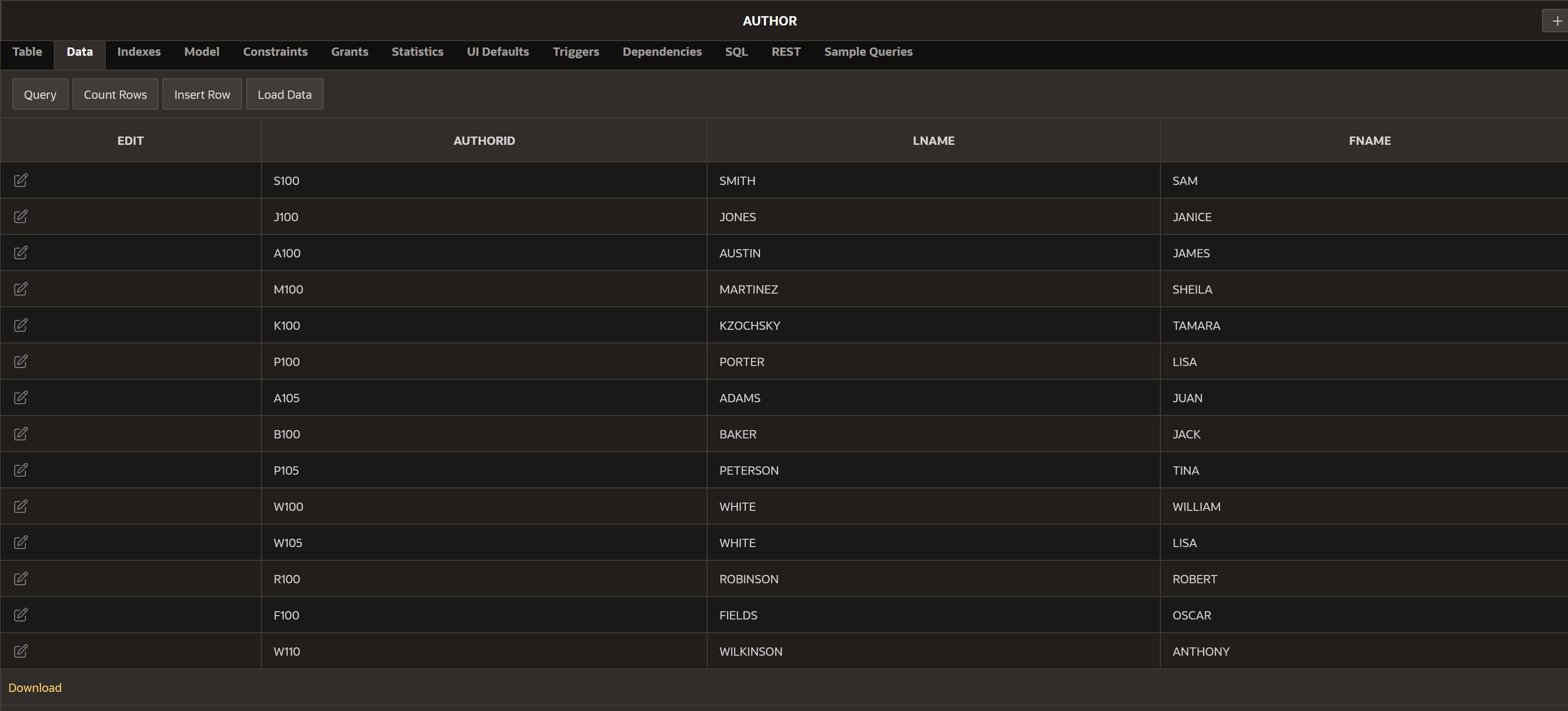Open the Download link
Screen dimensions: 1568x711
coord(34,687)
